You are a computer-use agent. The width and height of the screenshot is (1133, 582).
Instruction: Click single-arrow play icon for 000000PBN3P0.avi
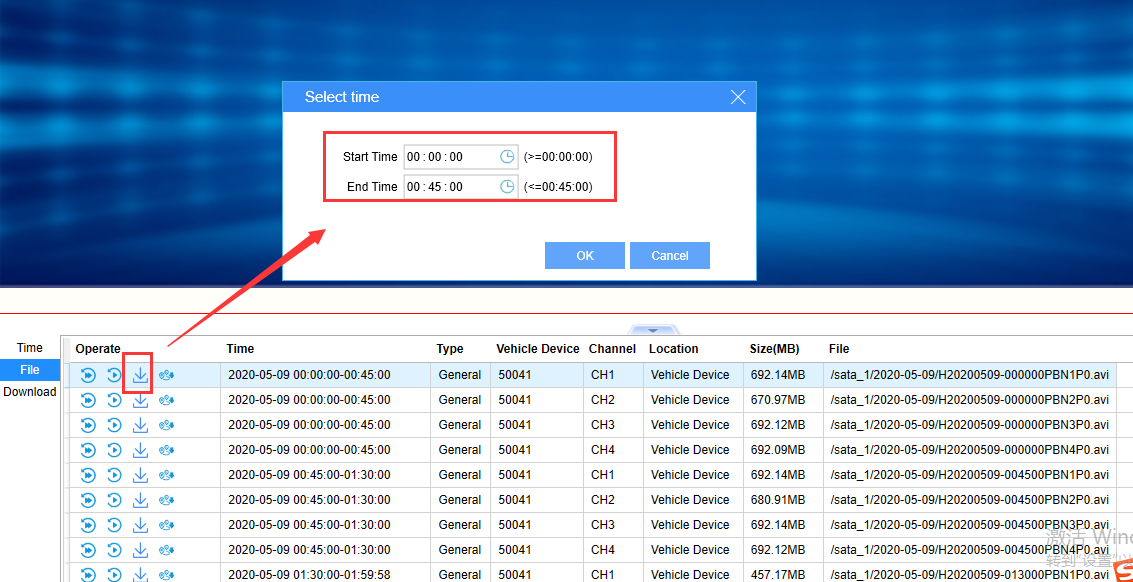click(114, 425)
